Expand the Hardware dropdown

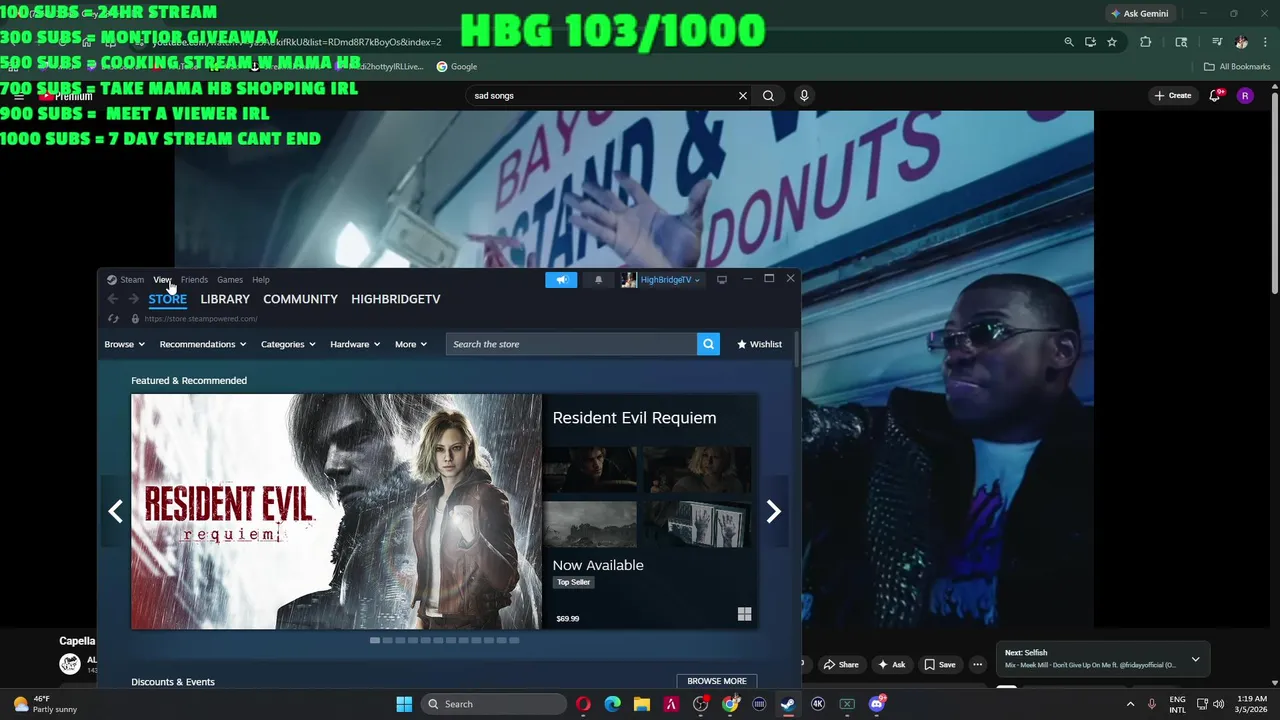[x=355, y=344]
